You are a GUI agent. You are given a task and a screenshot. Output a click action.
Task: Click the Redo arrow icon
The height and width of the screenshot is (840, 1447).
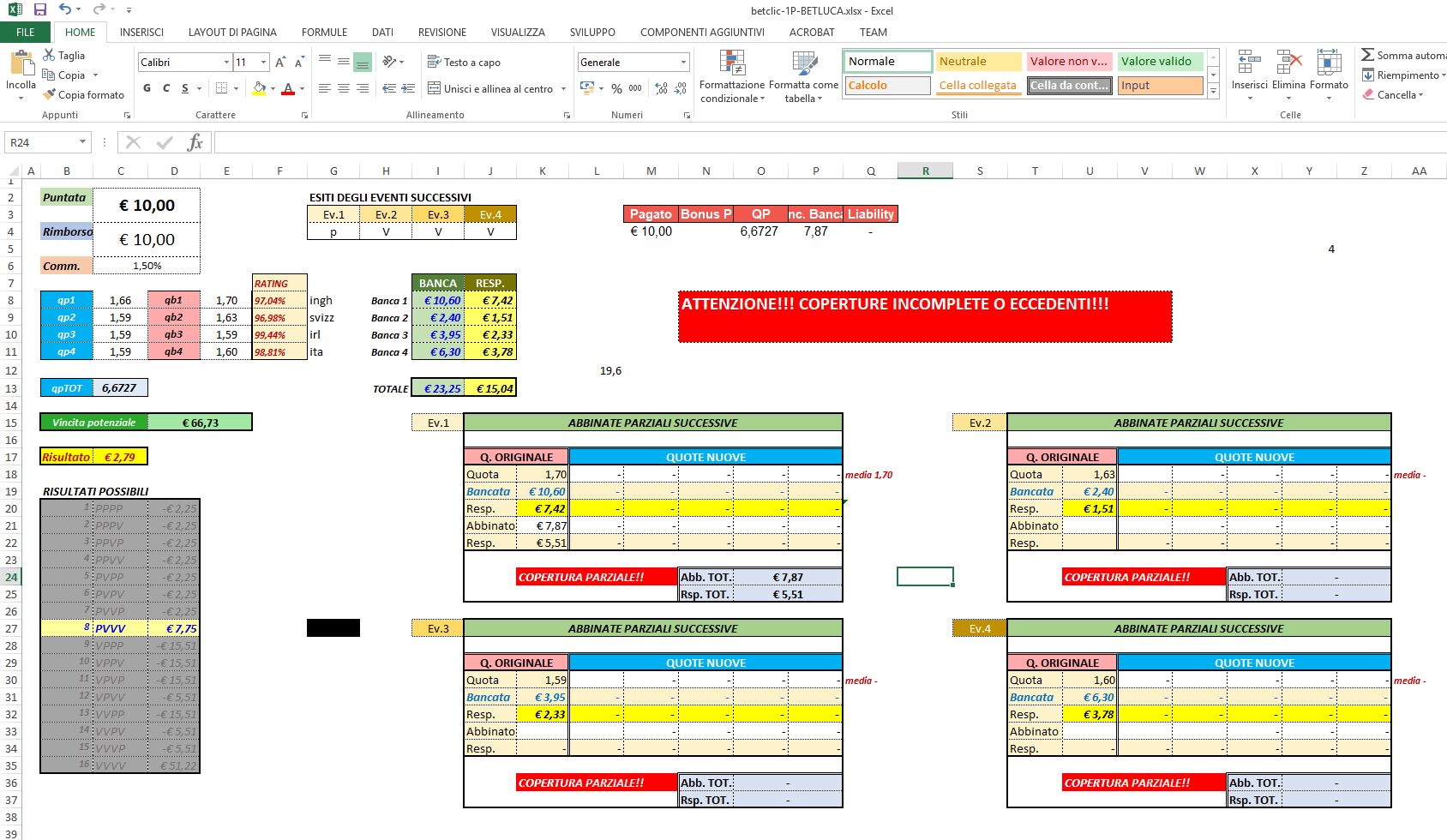pyautogui.click(x=99, y=10)
